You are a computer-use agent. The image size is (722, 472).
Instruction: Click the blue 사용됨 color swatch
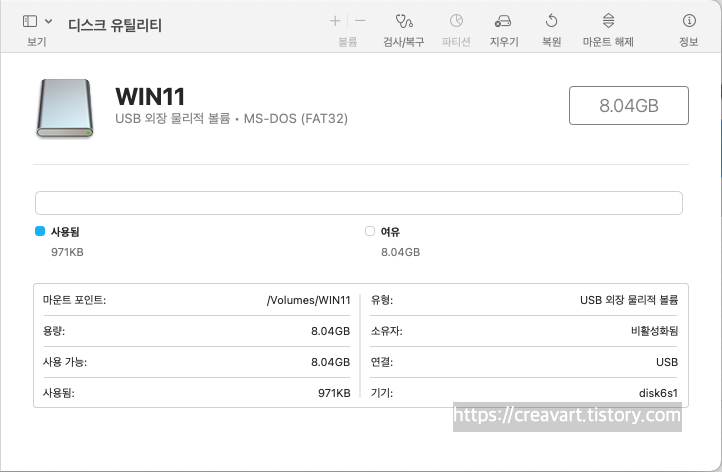(40, 231)
